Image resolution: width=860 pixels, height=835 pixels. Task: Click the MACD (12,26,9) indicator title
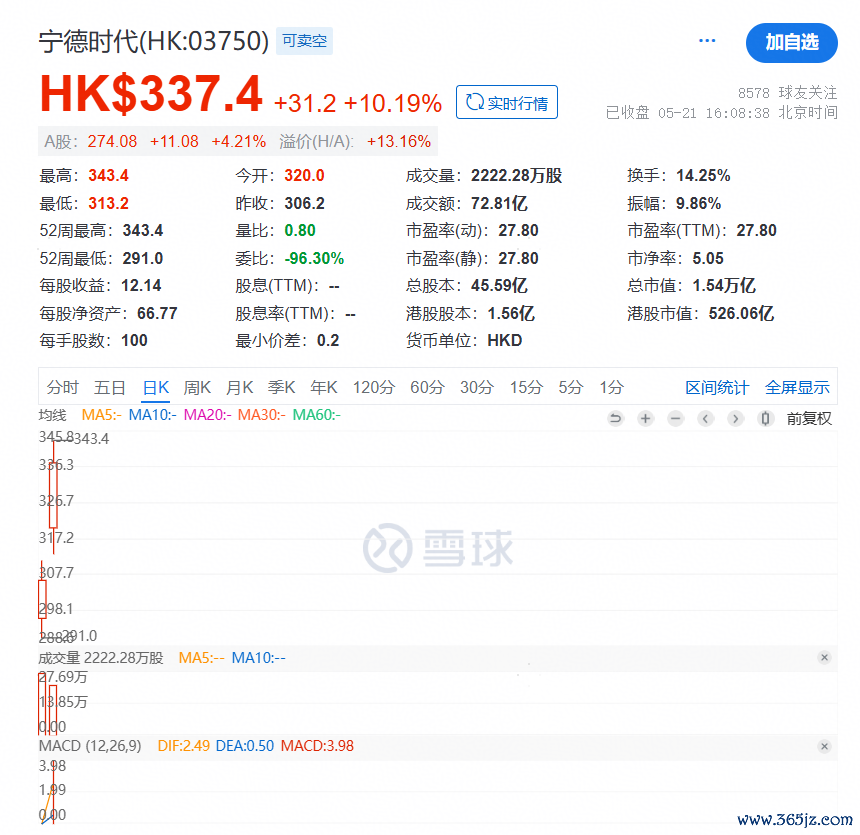pos(90,746)
